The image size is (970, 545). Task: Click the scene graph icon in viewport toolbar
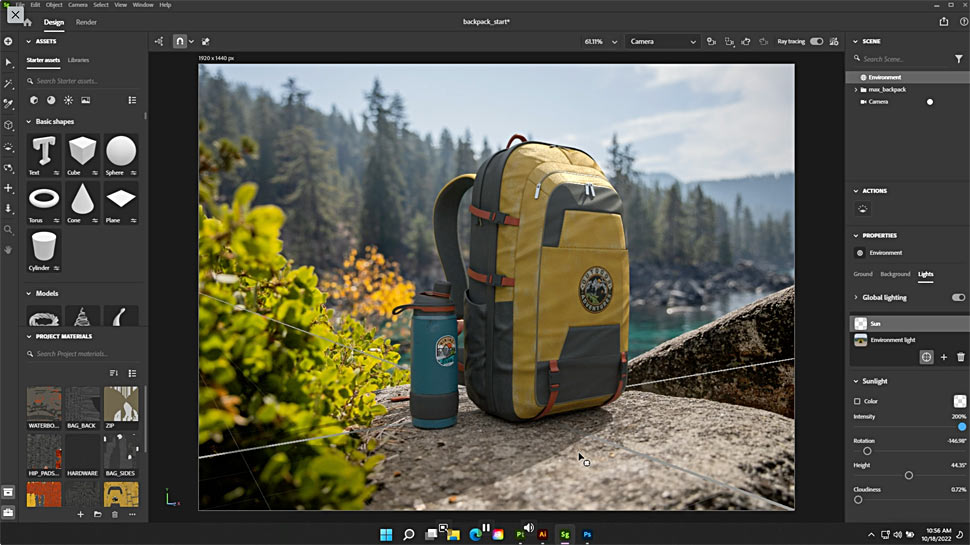point(159,41)
